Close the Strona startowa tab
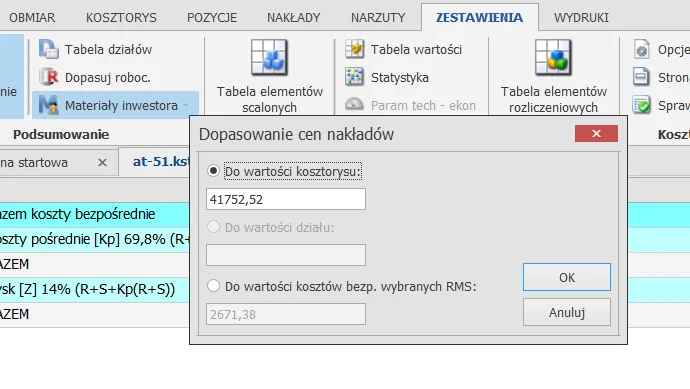The image size is (690, 389). point(102,162)
